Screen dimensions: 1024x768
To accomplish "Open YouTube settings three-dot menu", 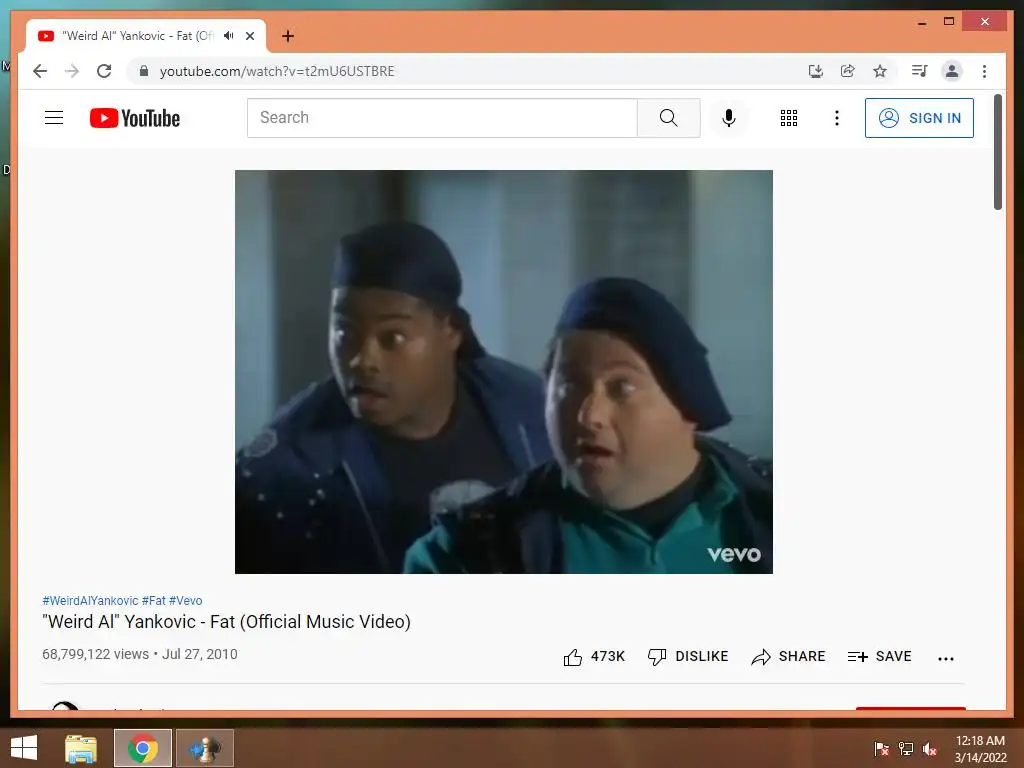I will [x=837, y=118].
